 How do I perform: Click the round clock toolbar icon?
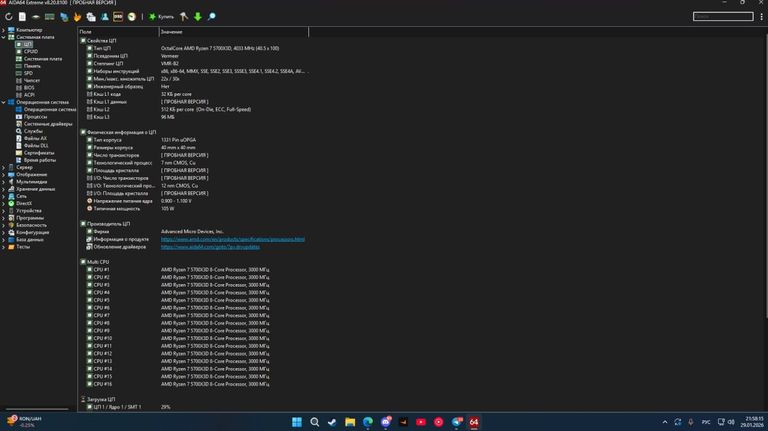click(x=132, y=17)
